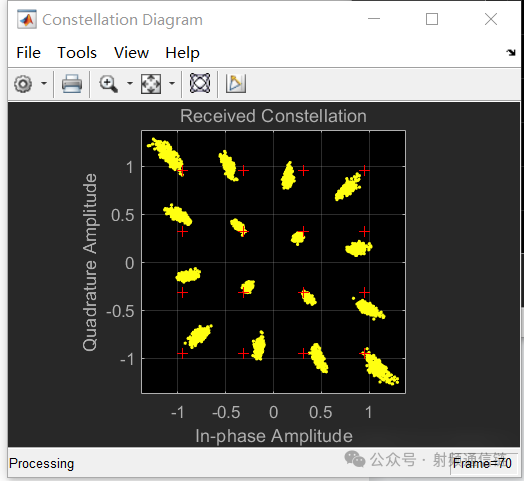The width and height of the screenshot is (524, 481).
Task: Open the Tools menu
Action: 77,53
